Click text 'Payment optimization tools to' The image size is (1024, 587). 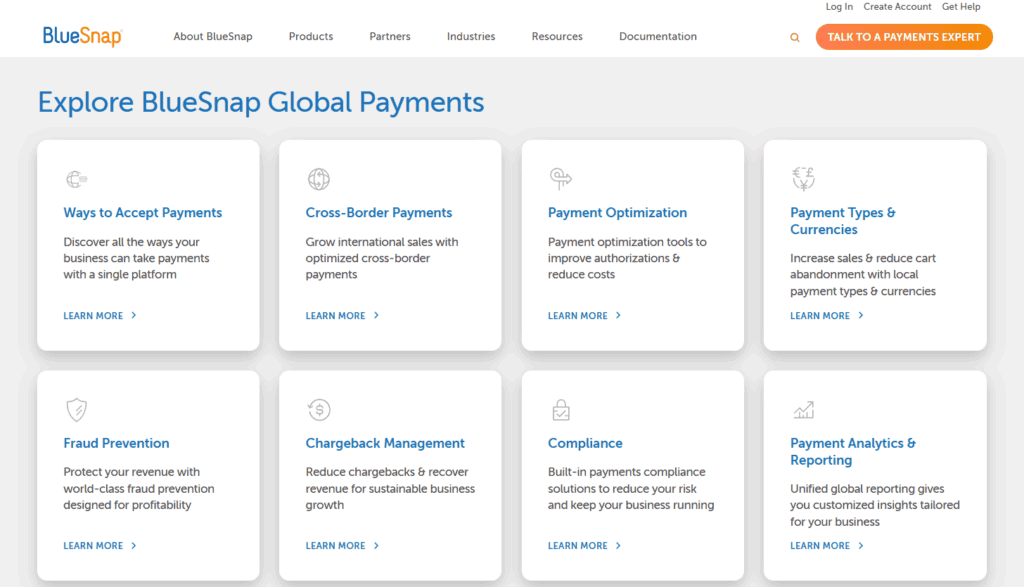(x=627, y=242)
